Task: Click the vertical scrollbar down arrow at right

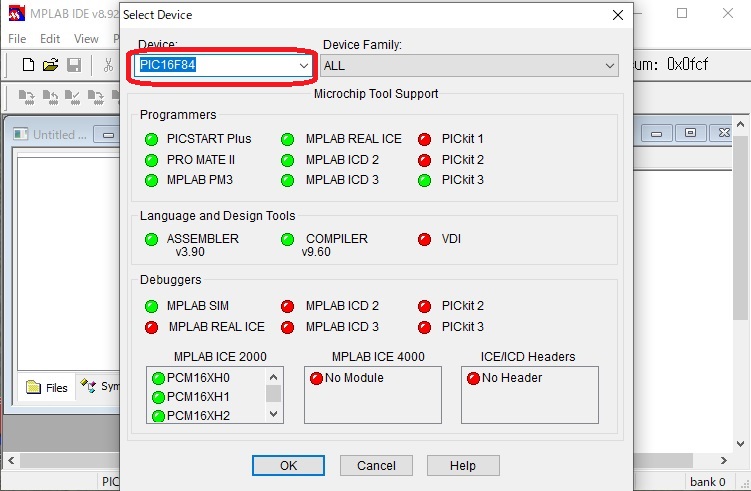Action: click(x=740, y=444)
